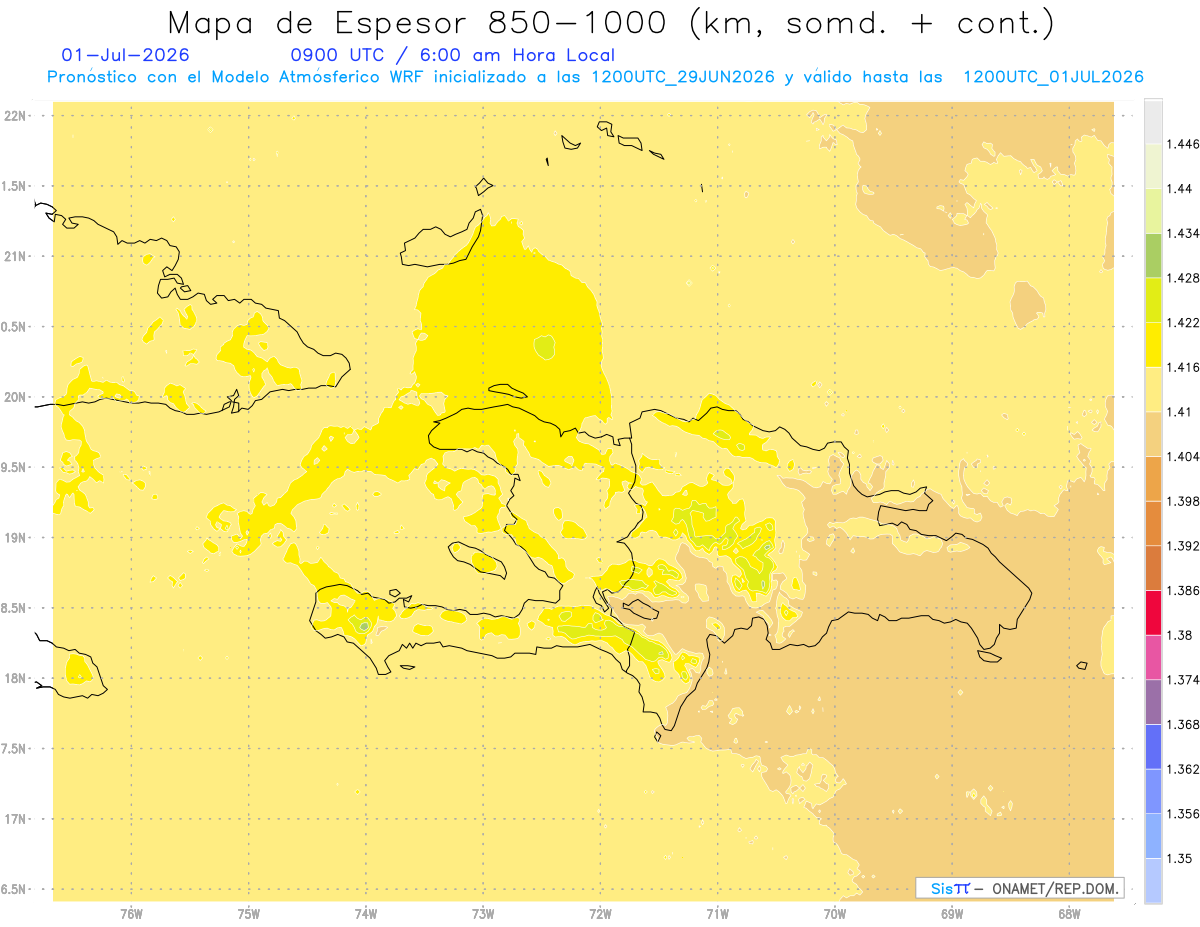Click the '20N' latitude label

(x=16, y=397)
